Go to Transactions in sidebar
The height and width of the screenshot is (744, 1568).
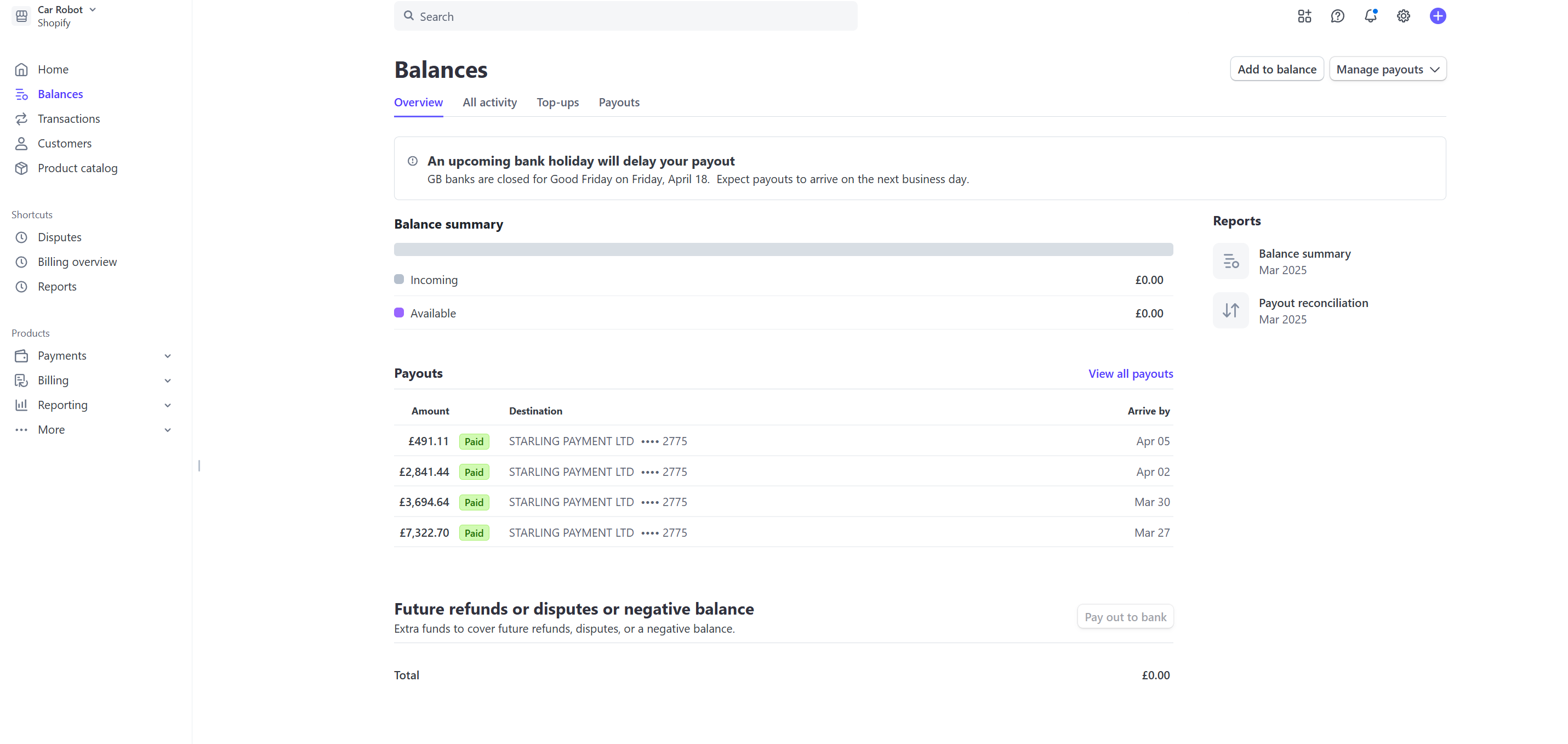(69, 119)
